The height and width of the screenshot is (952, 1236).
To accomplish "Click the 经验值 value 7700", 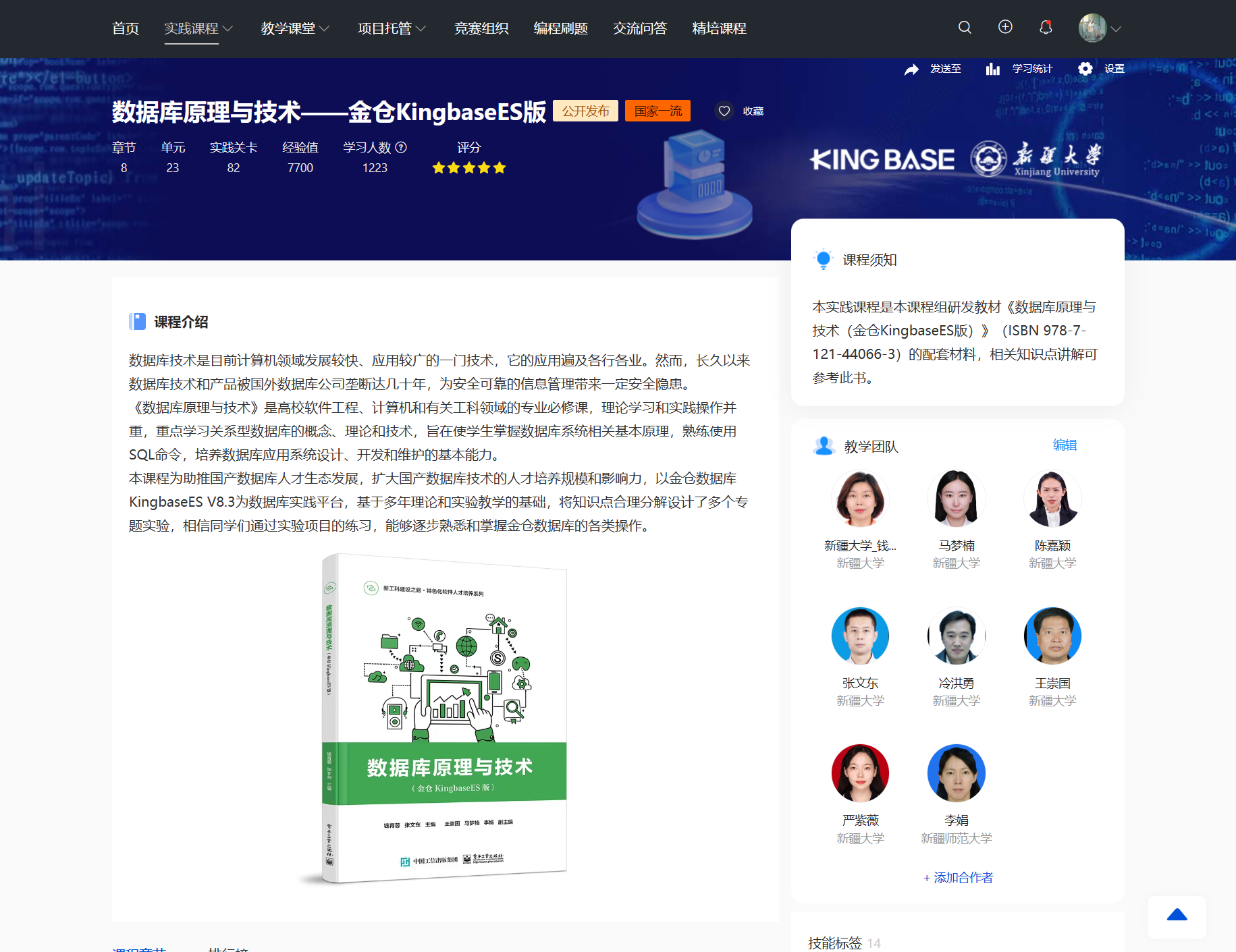I will pos(300,168).
